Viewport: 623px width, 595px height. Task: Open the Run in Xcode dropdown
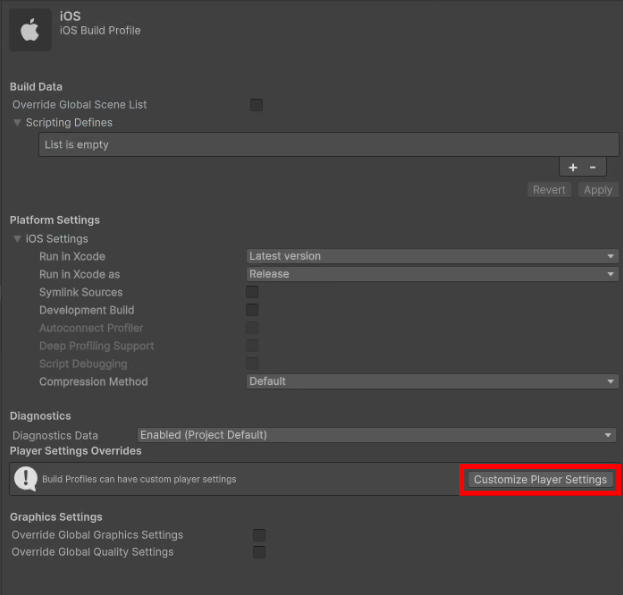coord(432,256)
